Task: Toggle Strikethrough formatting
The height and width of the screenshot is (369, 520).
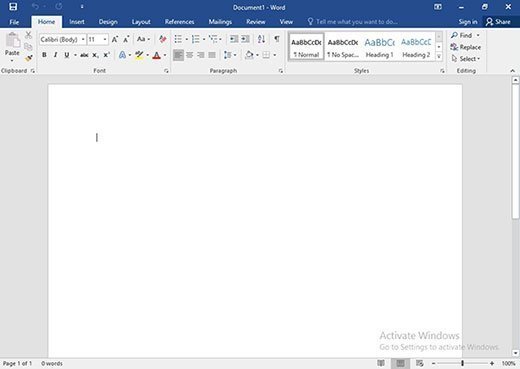Action: point(84,55)
